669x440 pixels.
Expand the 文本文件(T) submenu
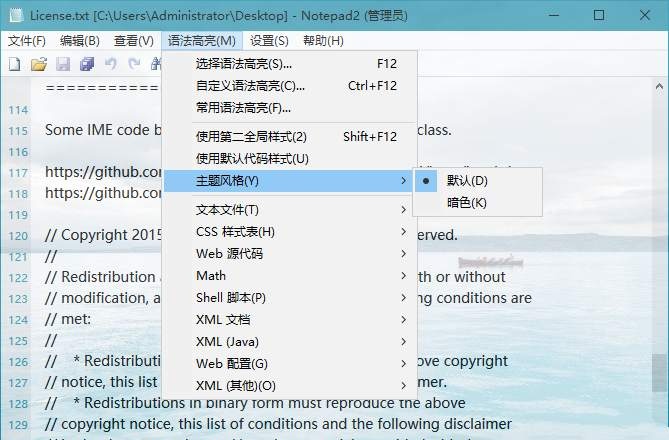click(290, 210)
